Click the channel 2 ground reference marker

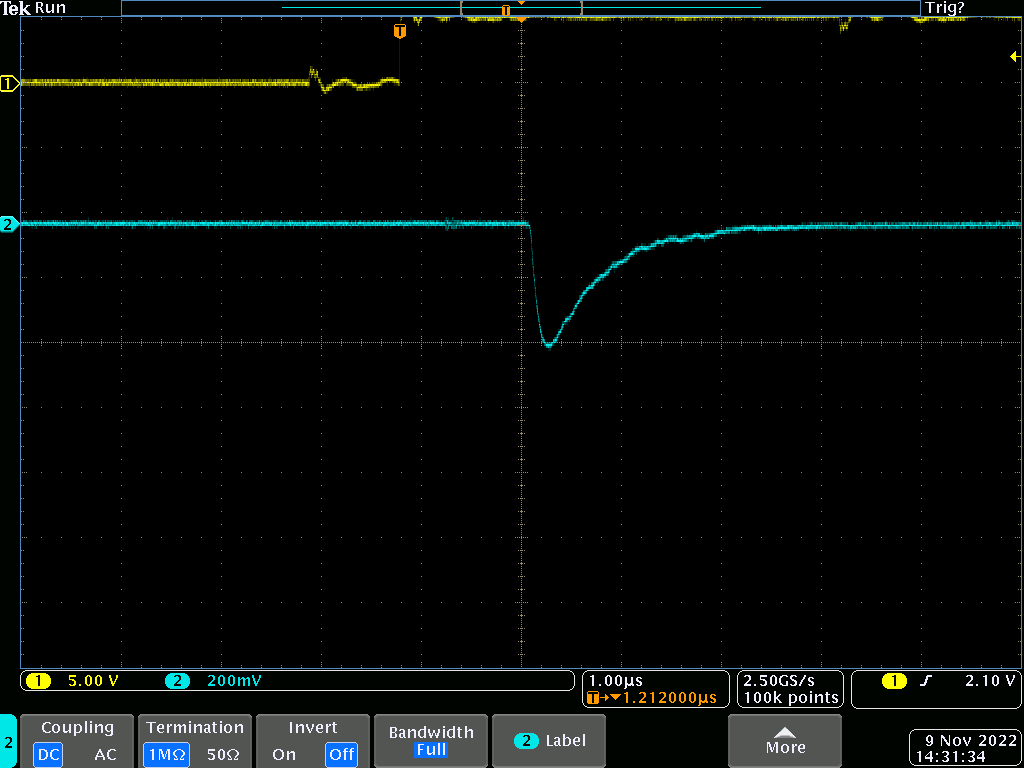point(9,225)
